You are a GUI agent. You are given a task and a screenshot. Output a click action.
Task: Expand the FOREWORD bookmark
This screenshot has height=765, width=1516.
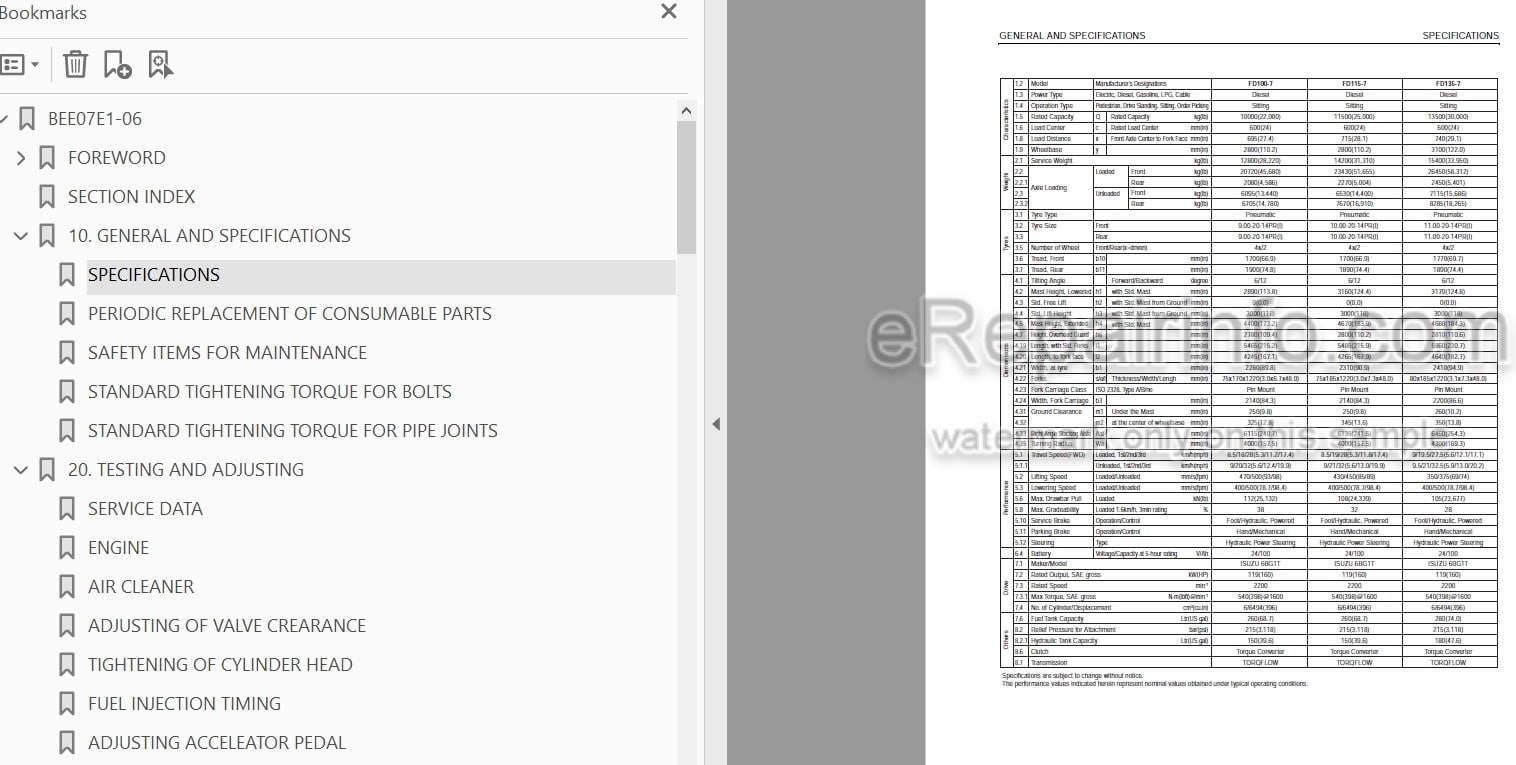pos(21,158)
